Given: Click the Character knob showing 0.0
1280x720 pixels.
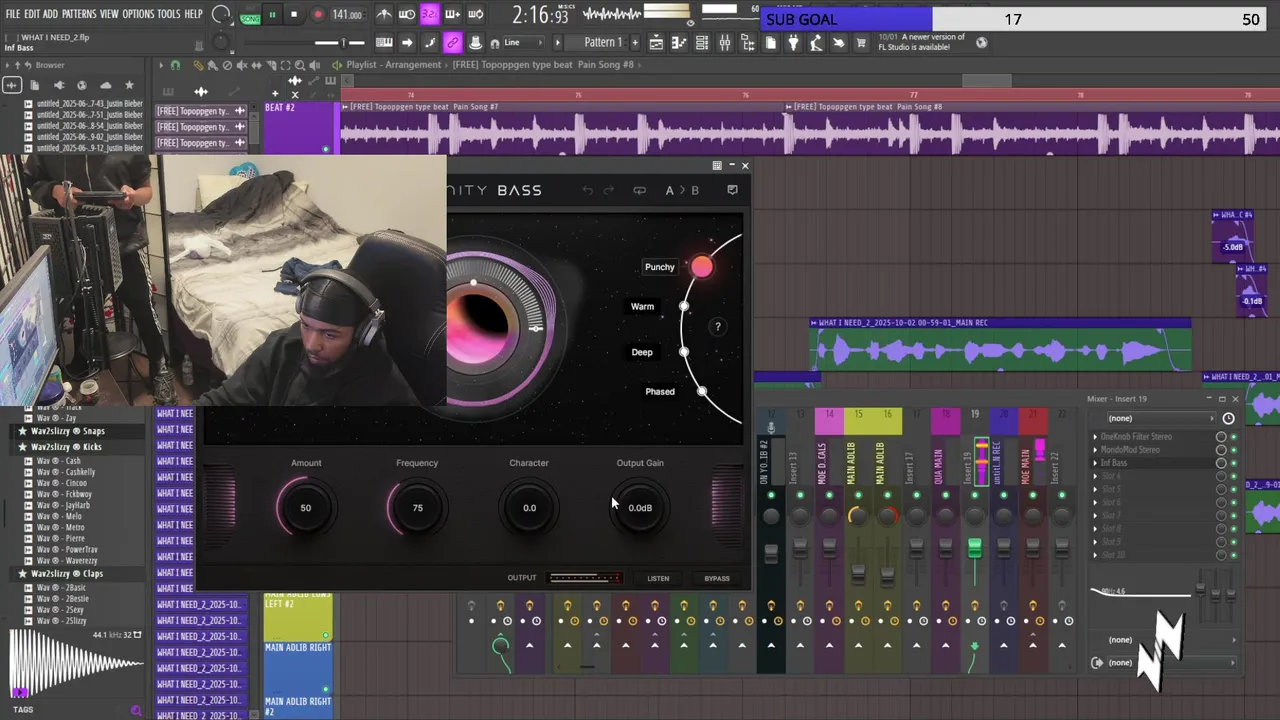Looking at the screenshot, I should coord(529,507).
